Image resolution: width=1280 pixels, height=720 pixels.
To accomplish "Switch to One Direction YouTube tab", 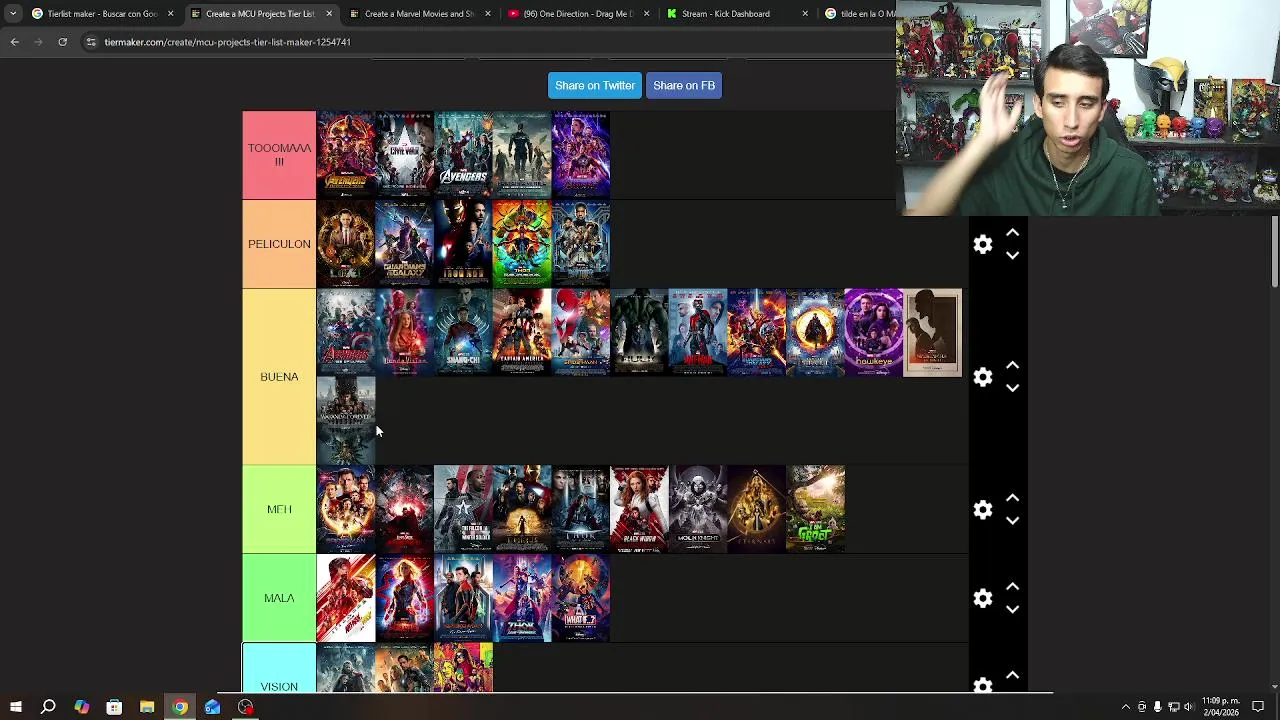I will [578, 14].
